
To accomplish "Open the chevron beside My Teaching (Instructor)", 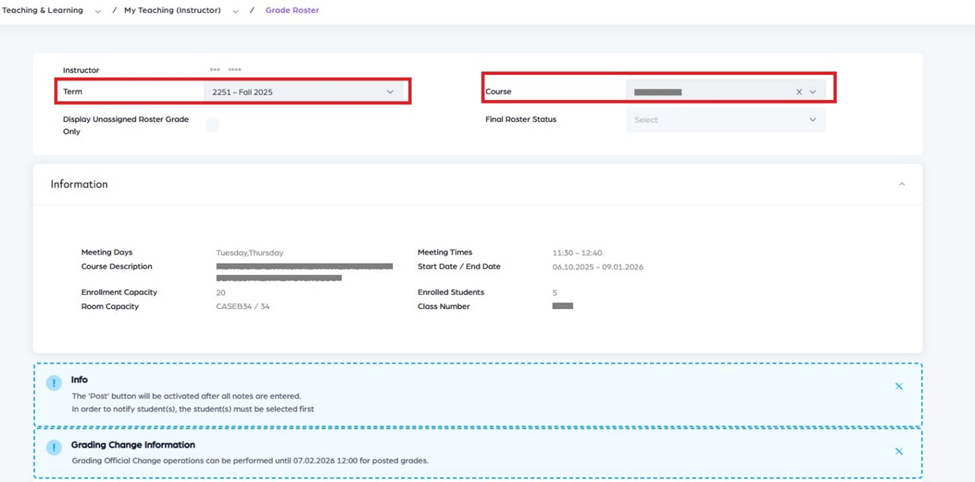I will 235,11.
